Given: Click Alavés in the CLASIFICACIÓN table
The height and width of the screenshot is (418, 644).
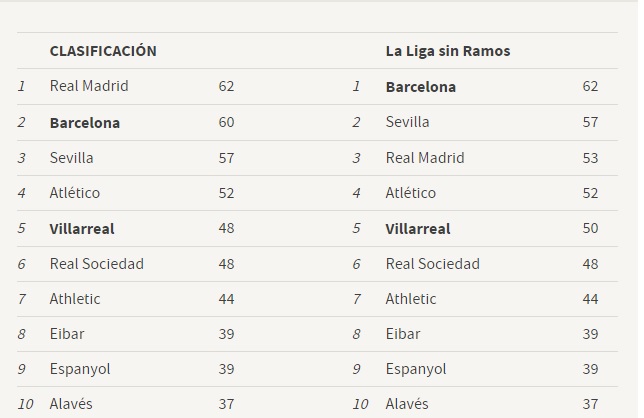Looking at the screenshot, I should (x=71, y=404).
